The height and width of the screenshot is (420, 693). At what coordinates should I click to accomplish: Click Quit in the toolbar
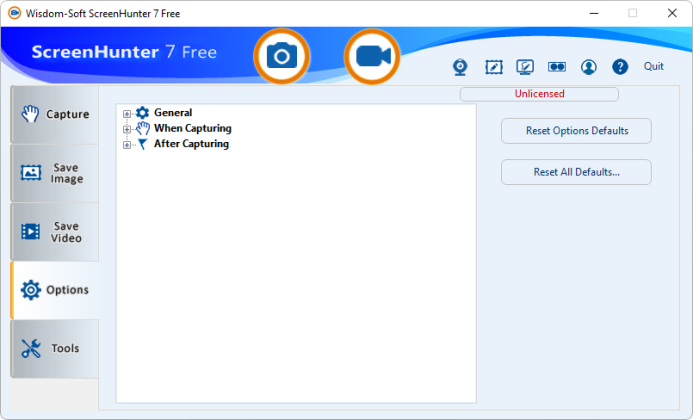tap(653, 66)
